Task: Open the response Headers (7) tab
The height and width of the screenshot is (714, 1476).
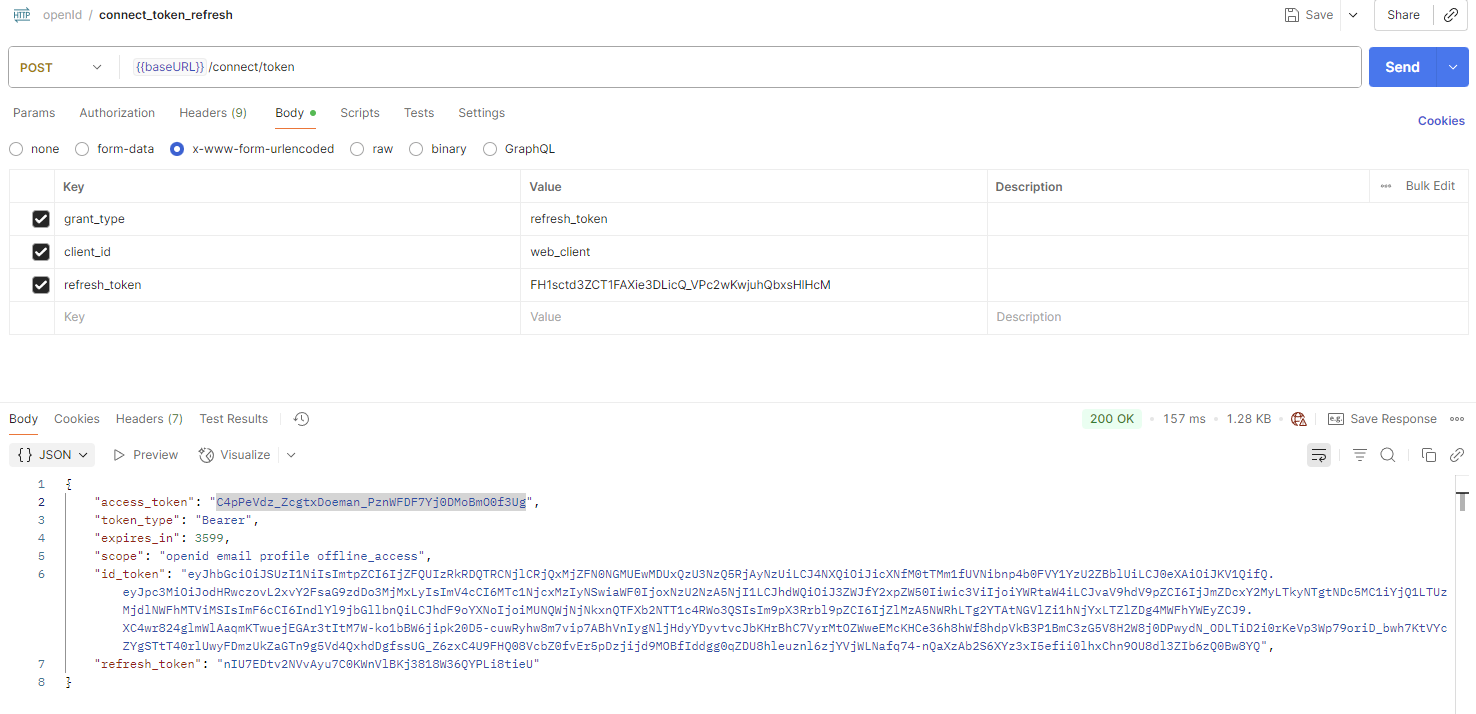Action: click(x=149, y=419)
